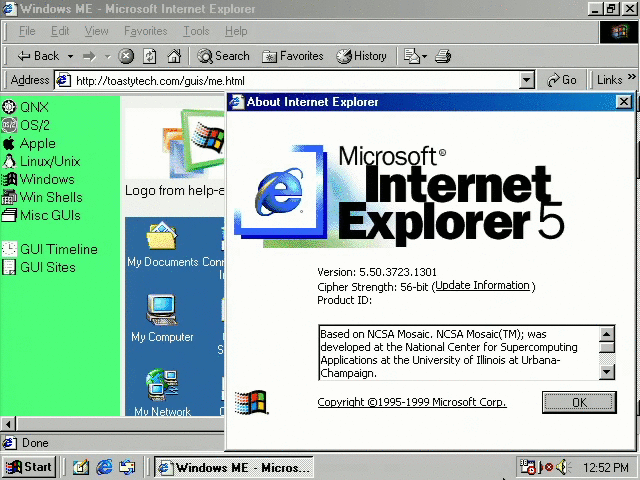Click the page icon in address bar
640x480 pixels.
point(63,80)
